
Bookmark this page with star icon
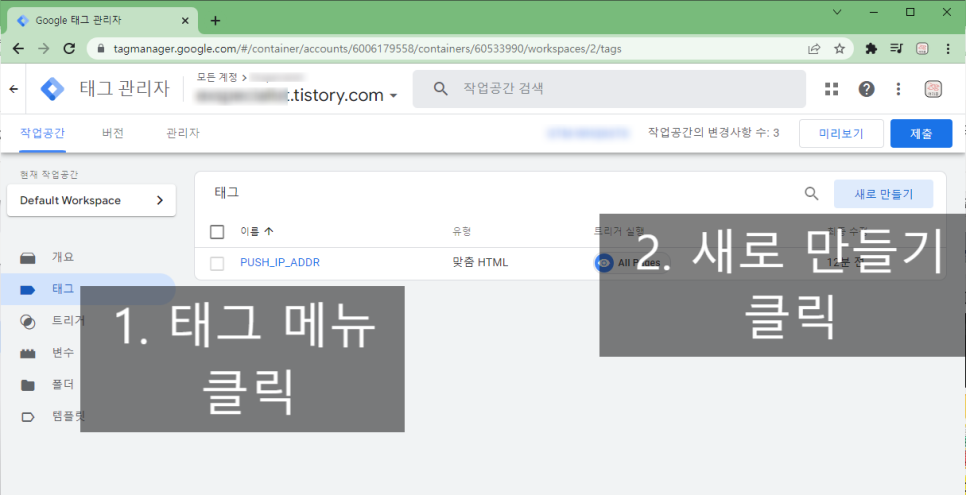pyautogui.click(x=839, y=49)
